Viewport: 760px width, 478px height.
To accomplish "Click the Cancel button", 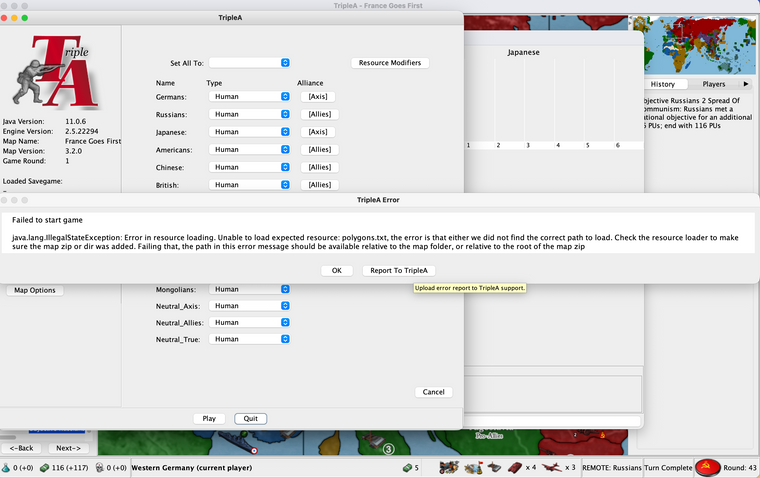I will coord(433,392).
